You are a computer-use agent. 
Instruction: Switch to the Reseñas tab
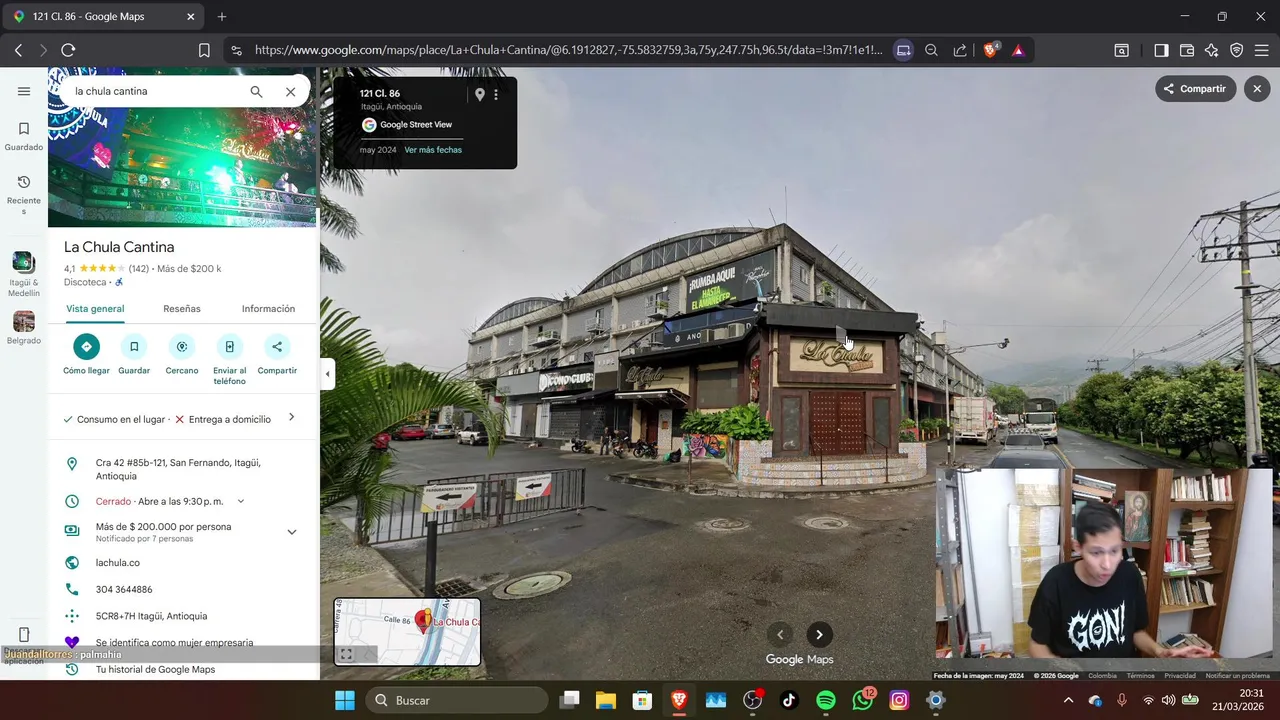pyautogui.click(x=182, y=309)
